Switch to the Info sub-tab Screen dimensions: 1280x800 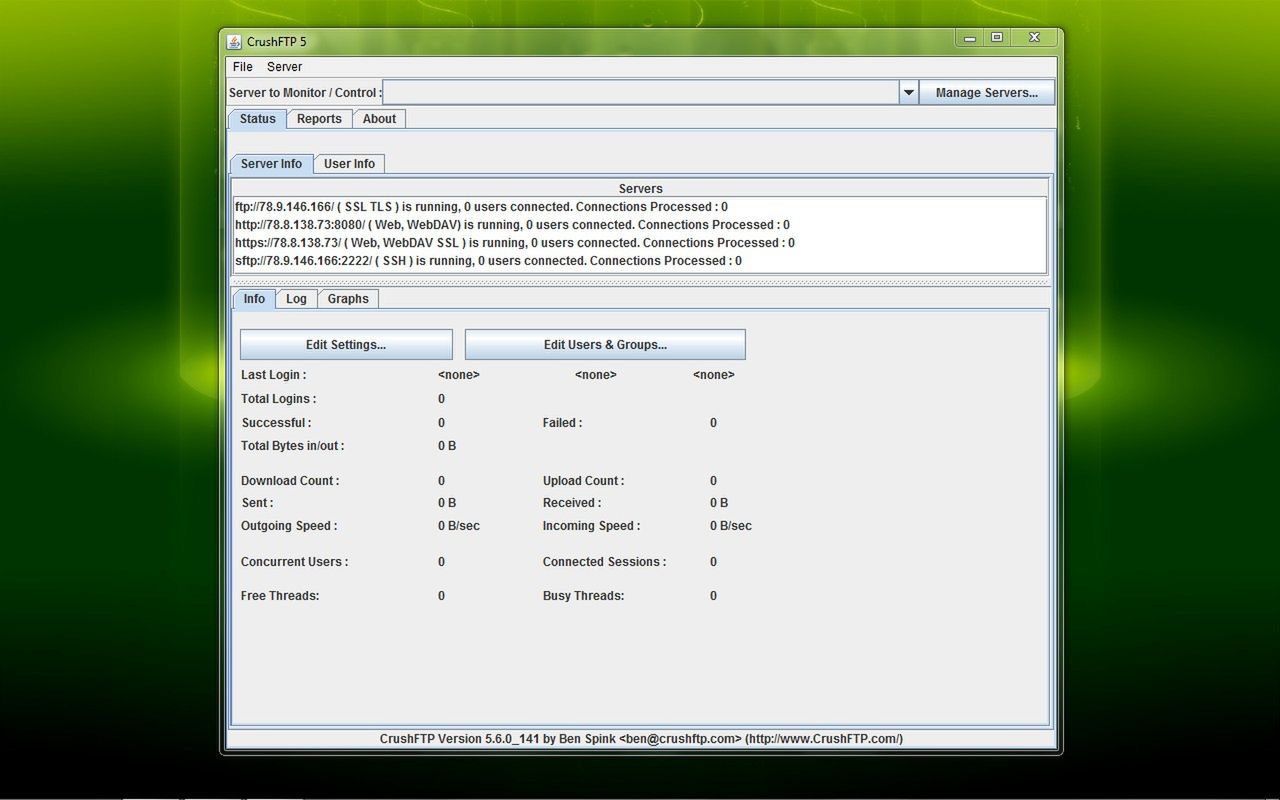[254, 299]
